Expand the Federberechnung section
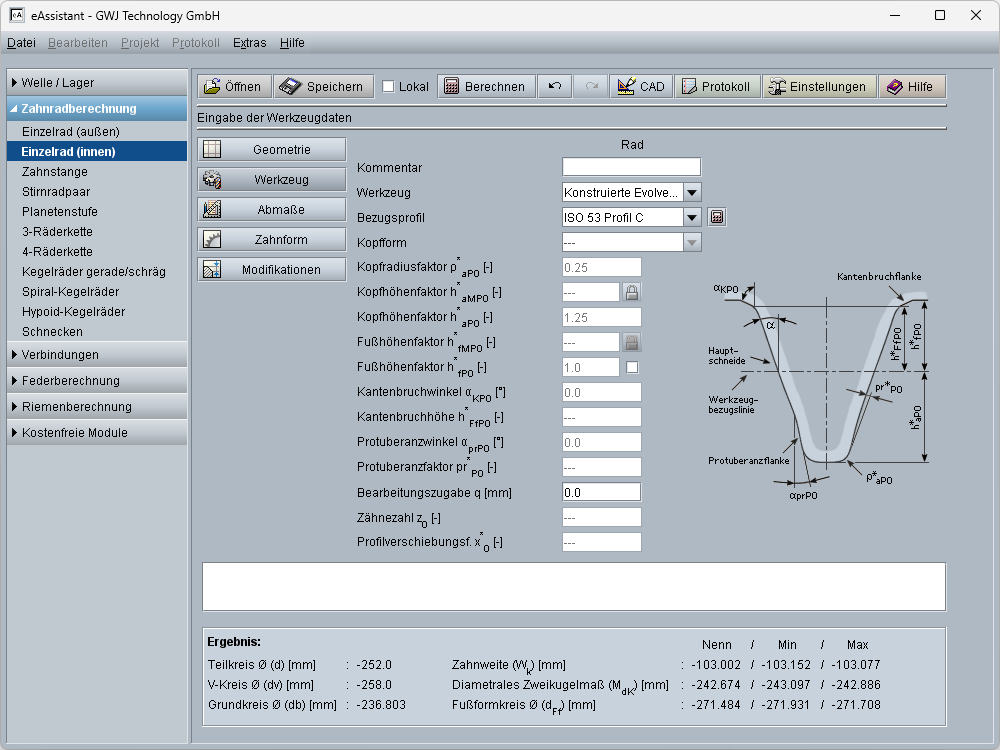This screenshot has height=750, width=1000. click(97, 381)
